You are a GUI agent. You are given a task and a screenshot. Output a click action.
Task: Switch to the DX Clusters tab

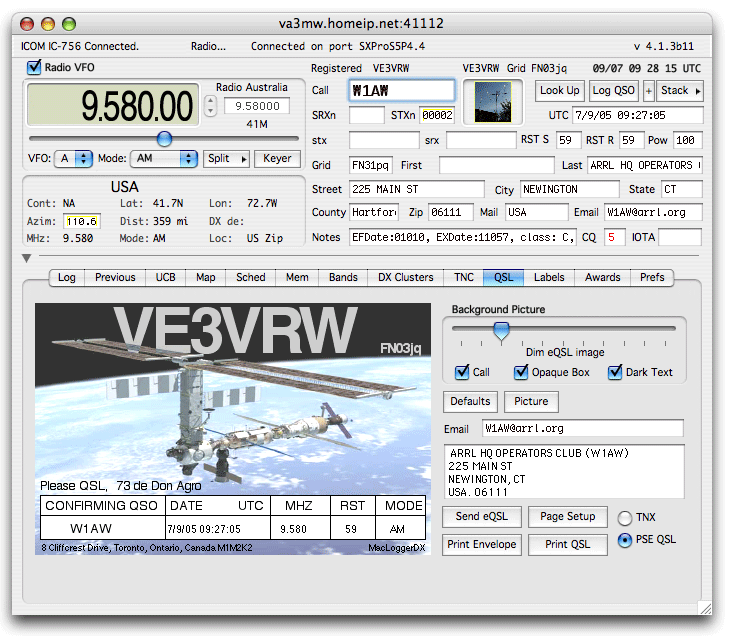click(405, 277)
